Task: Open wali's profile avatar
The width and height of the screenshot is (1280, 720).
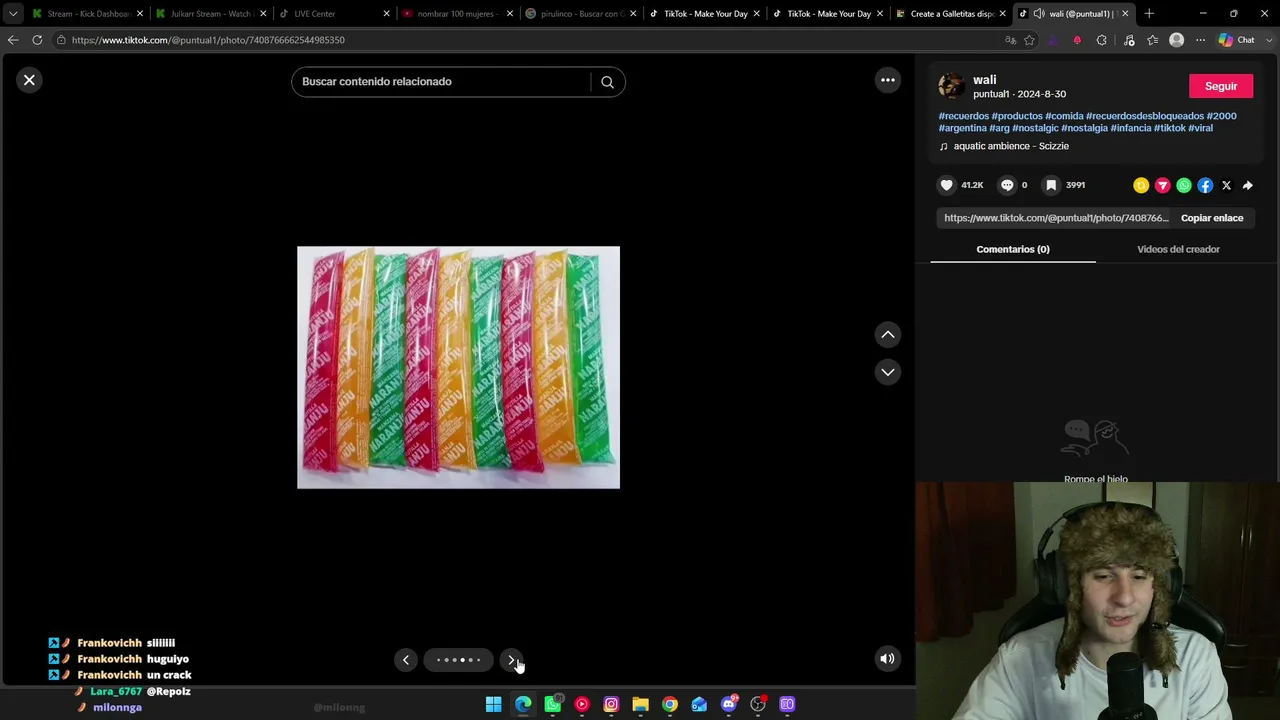Action: point(952,86)
